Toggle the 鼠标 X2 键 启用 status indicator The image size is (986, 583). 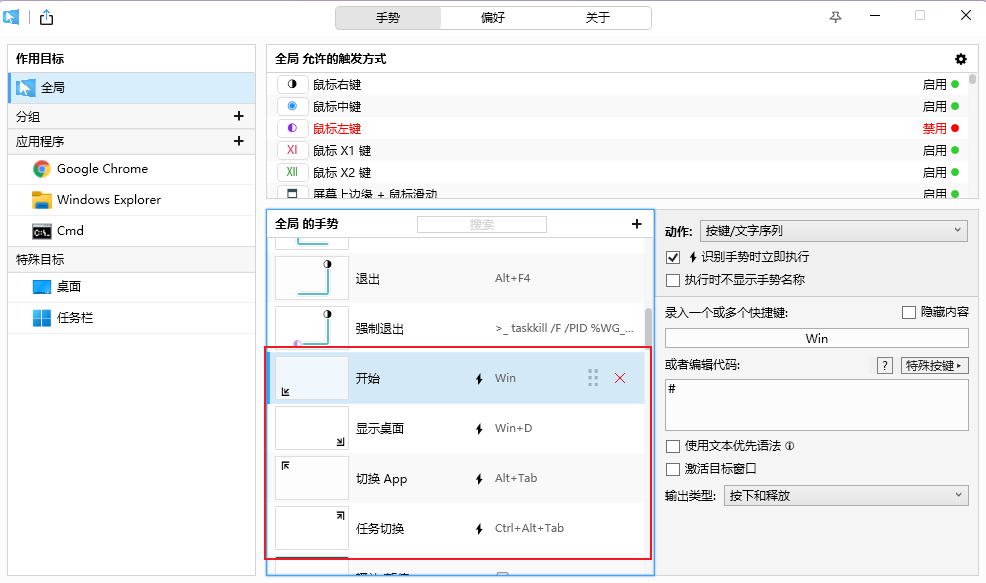point(955,172)
